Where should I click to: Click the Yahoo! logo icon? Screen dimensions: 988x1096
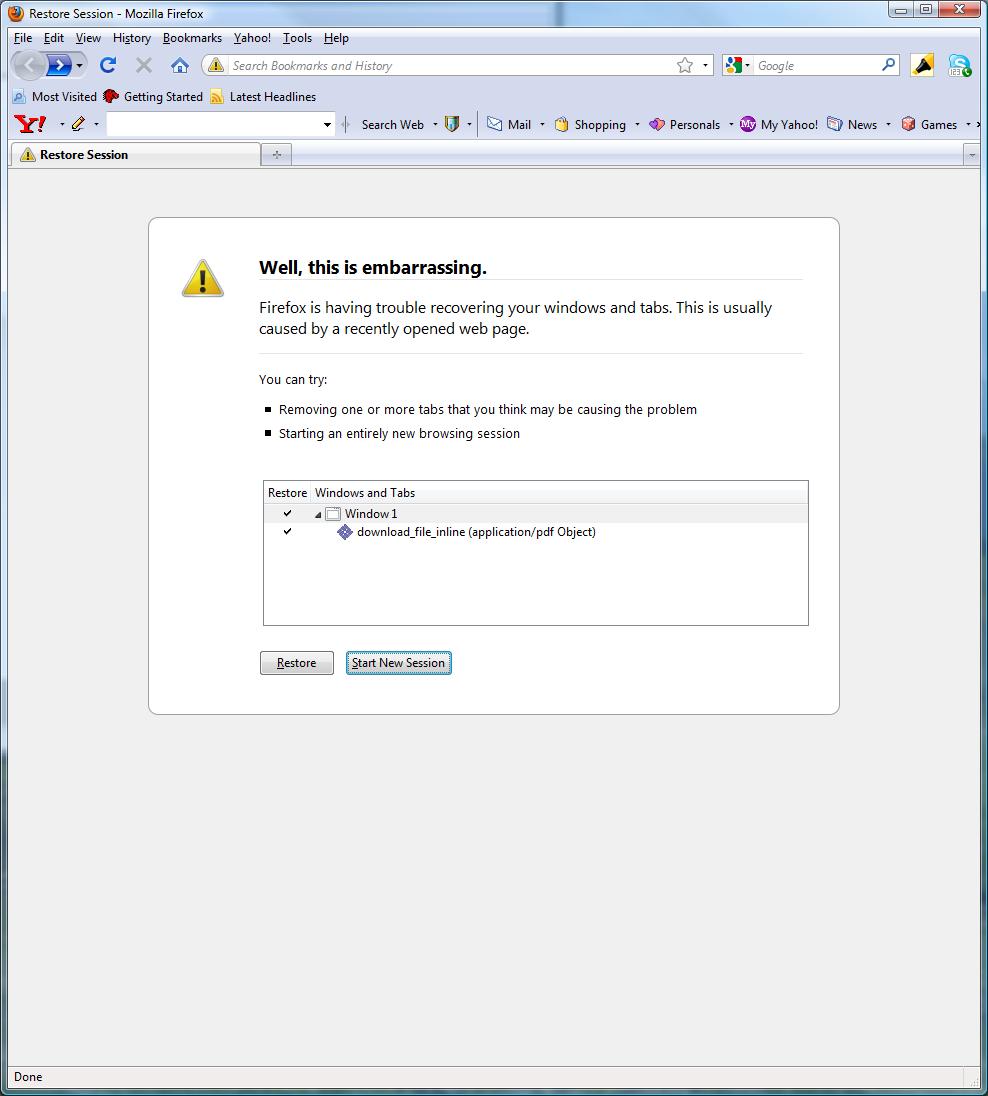pyautogui.click(x=31, y=124)
